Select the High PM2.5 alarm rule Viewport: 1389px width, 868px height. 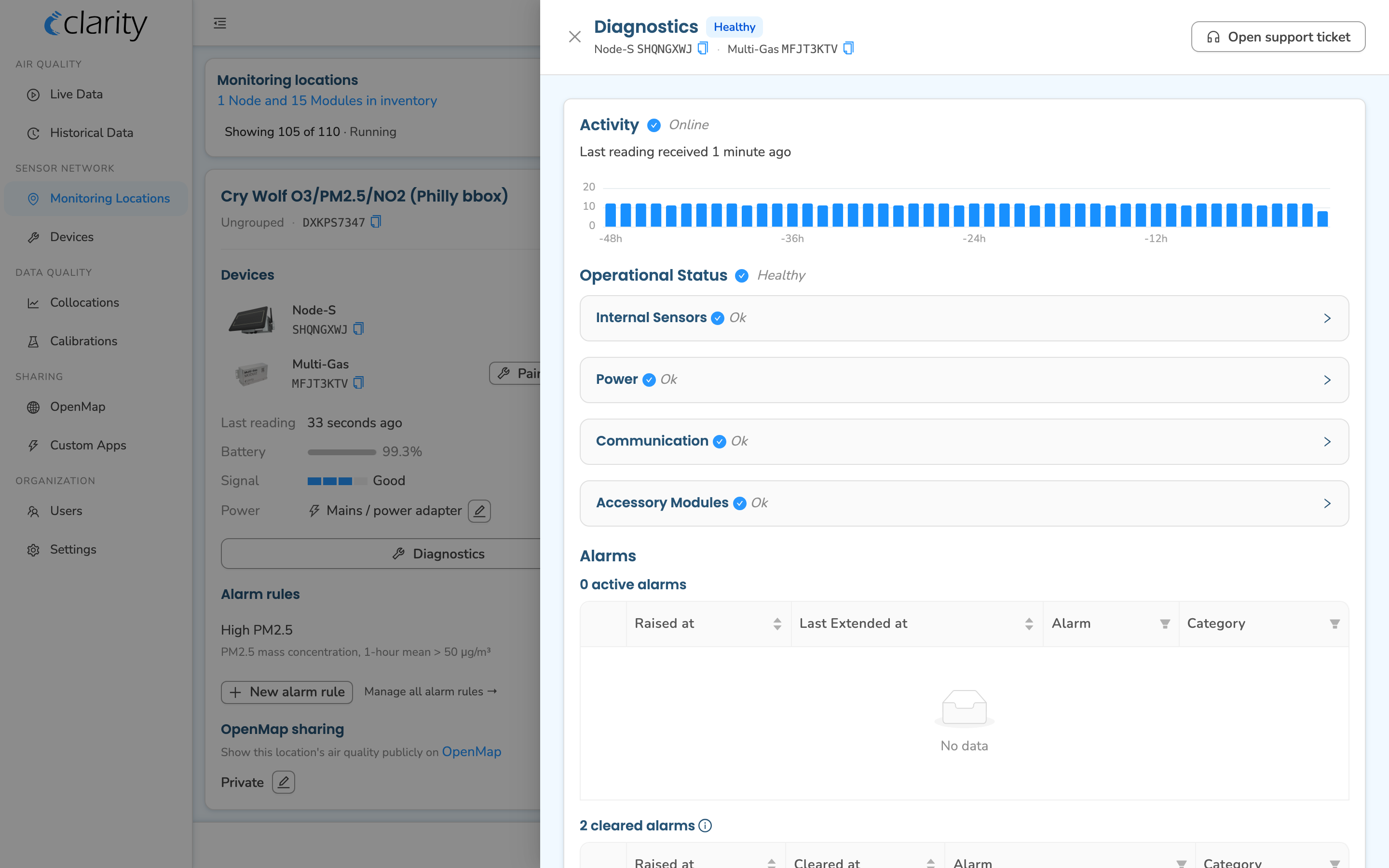(x=257, y=630)
